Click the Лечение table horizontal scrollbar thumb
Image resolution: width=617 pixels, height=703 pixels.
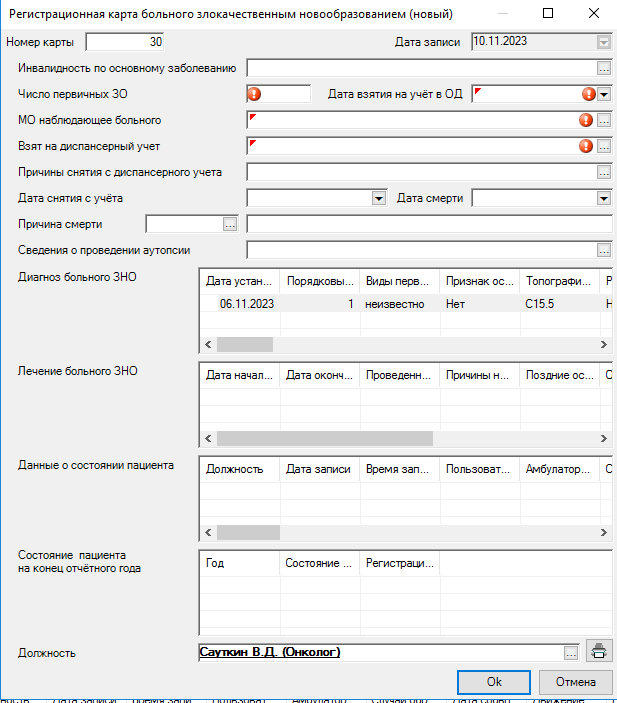[325, 438]
